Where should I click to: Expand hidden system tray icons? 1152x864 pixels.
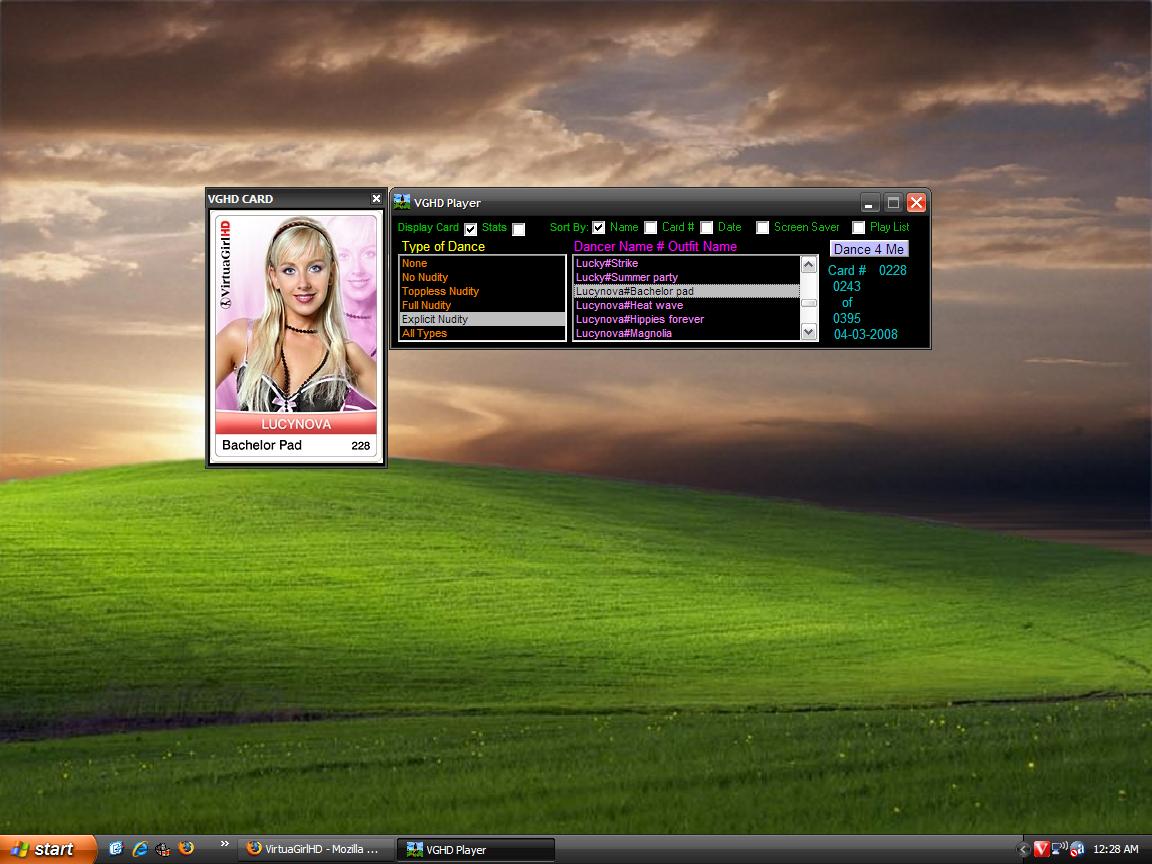1023,850
